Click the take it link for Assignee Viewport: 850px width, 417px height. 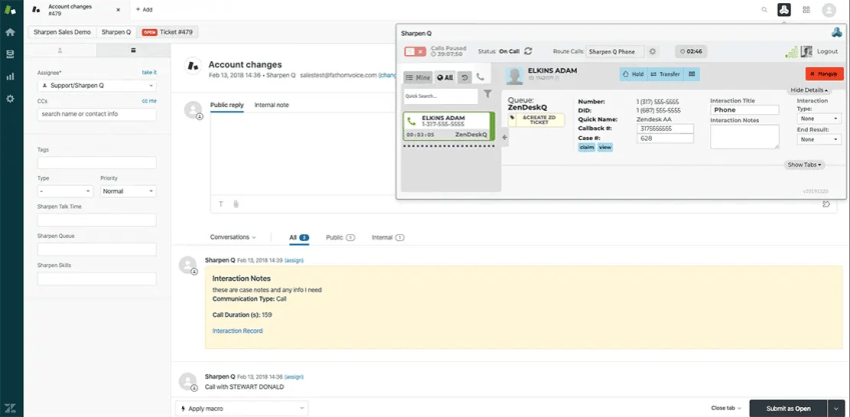149,72
